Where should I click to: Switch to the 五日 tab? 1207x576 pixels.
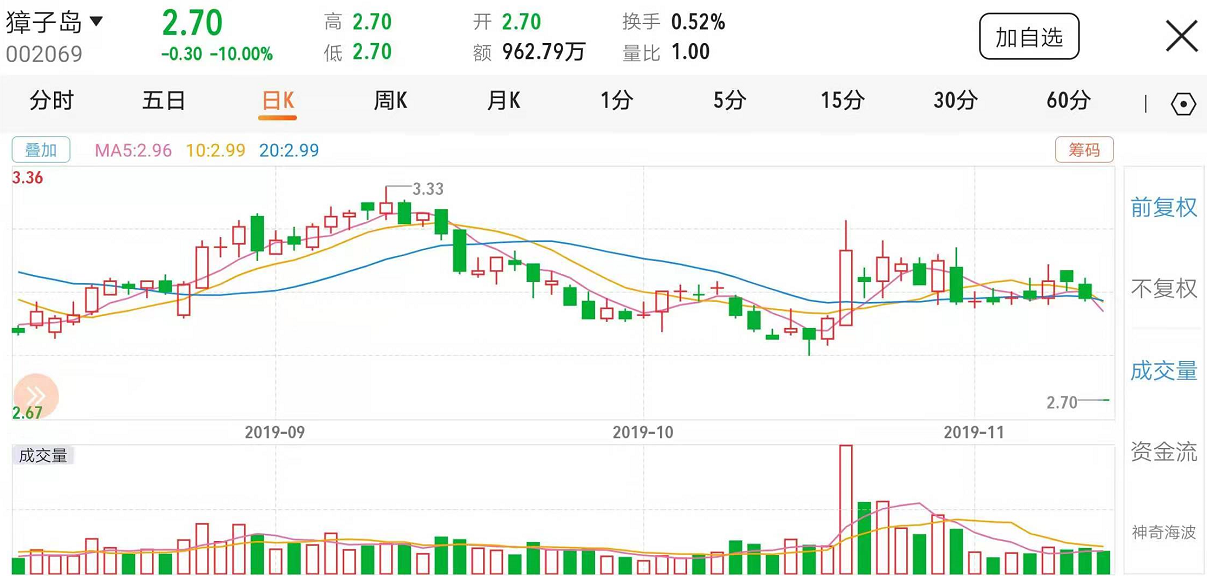[x=164, y=100]
